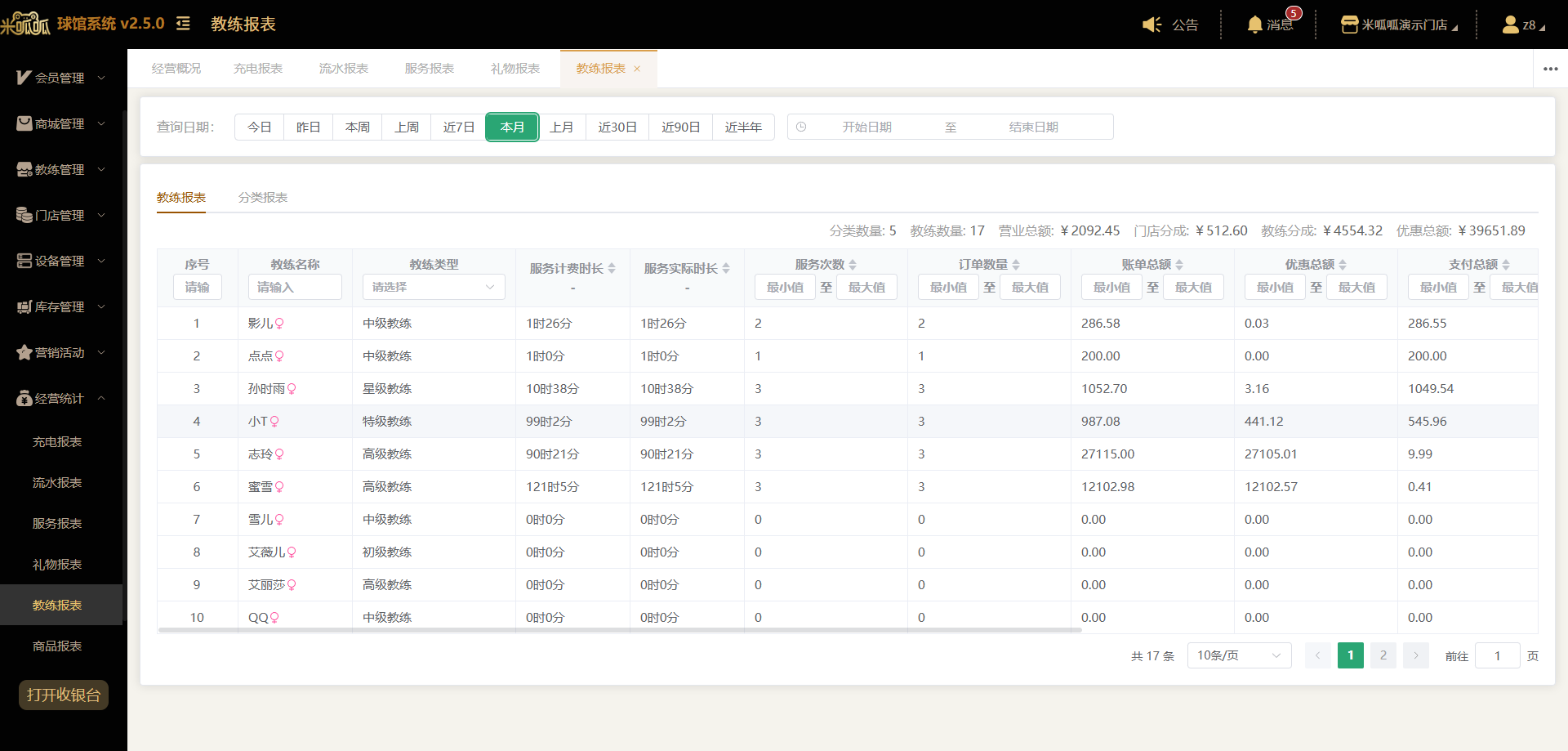
Task: Expand the 教练管理 menu chevron
Action: pyautogui.click(x=101, y=169)
